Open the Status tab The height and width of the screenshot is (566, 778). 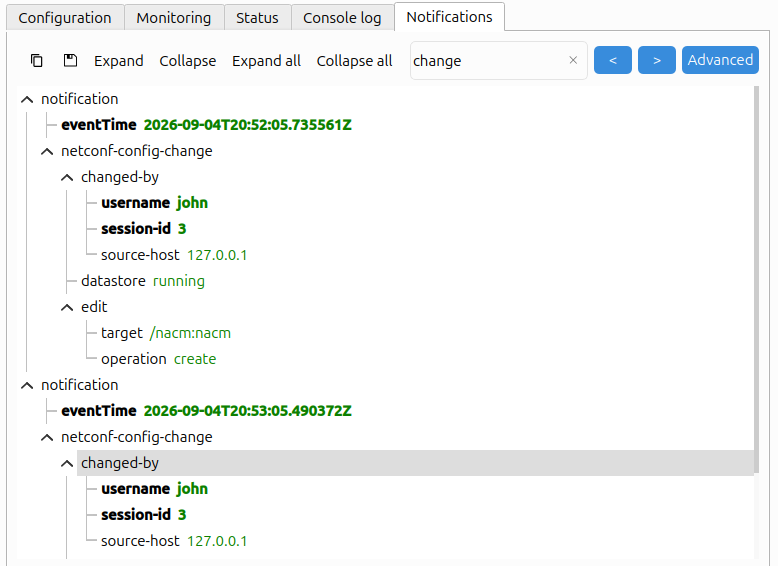257,18
